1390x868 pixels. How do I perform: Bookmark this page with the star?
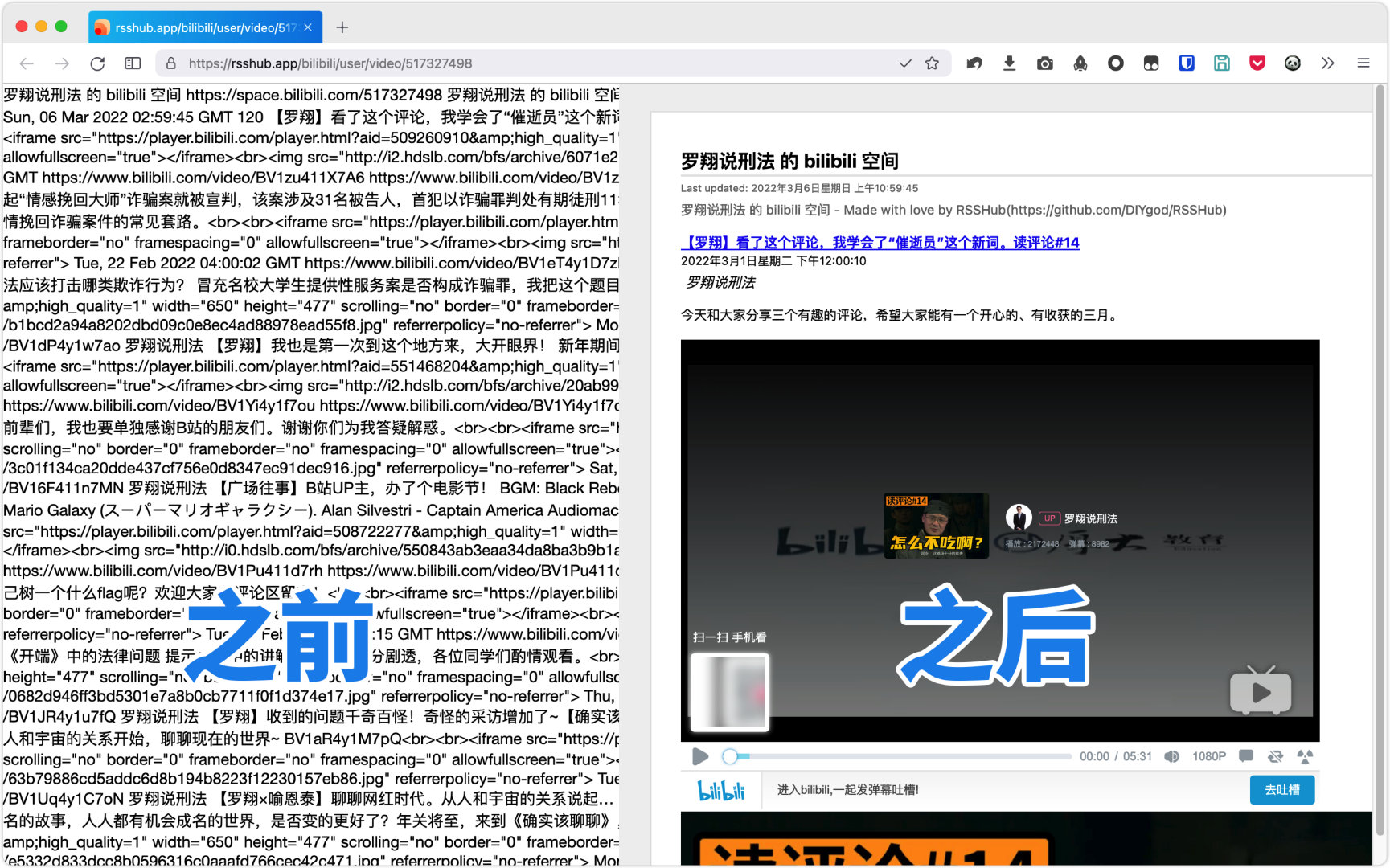coord(932,63)
